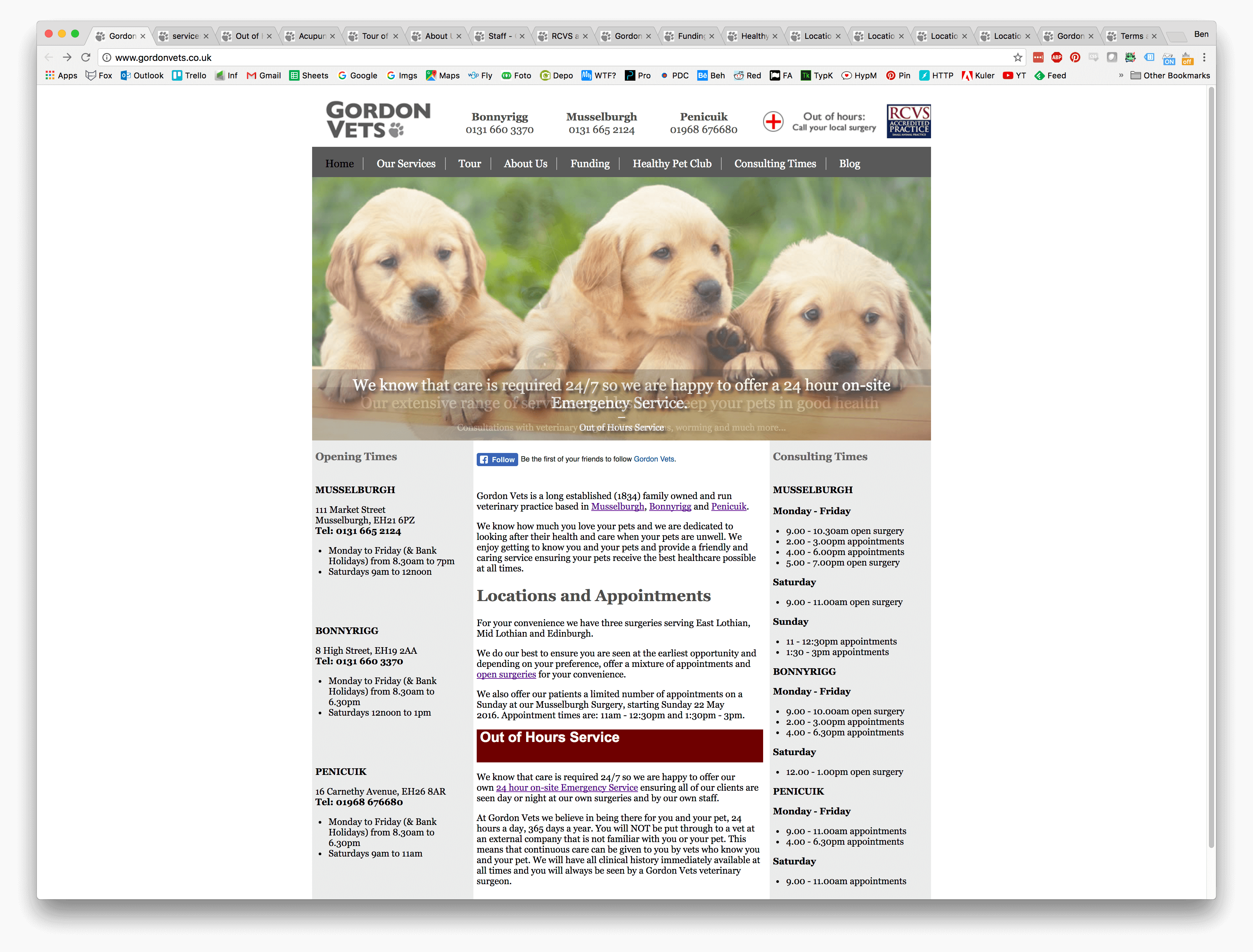Open the Kuler bookmark
This screenshot has height=952, width=1253.
[978, 75]
